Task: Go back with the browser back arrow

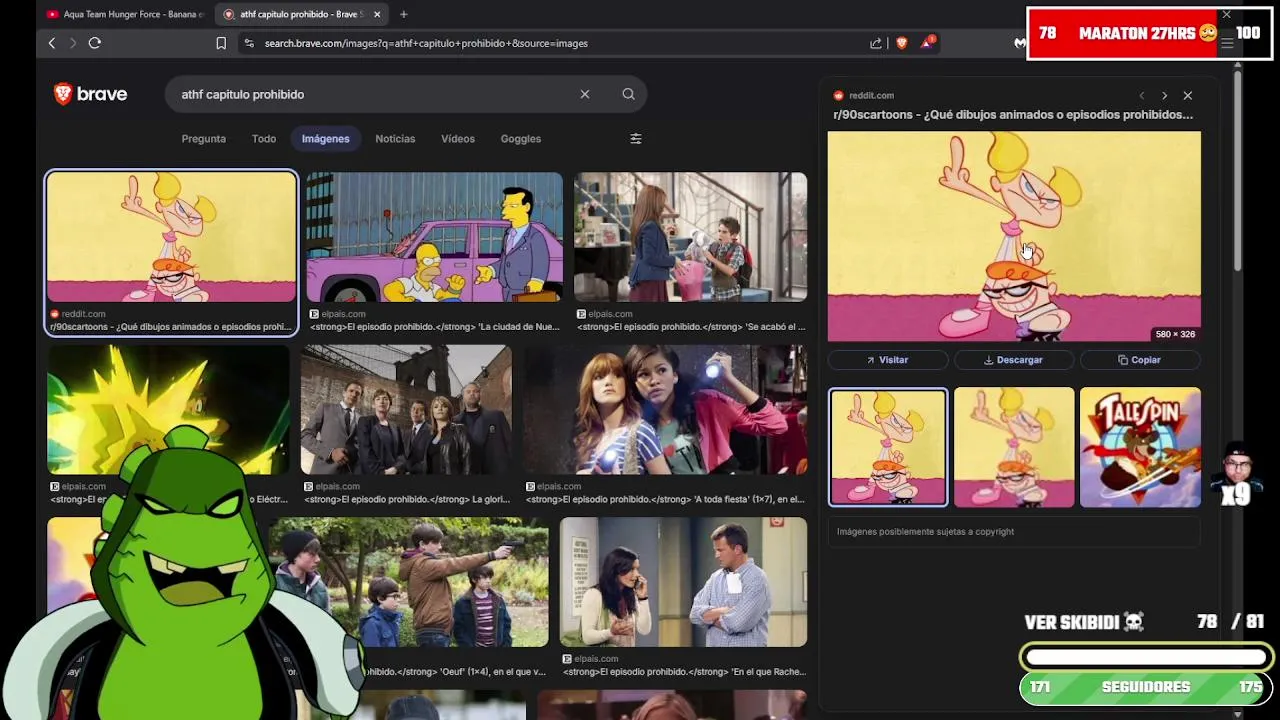Action: (52, 43)
